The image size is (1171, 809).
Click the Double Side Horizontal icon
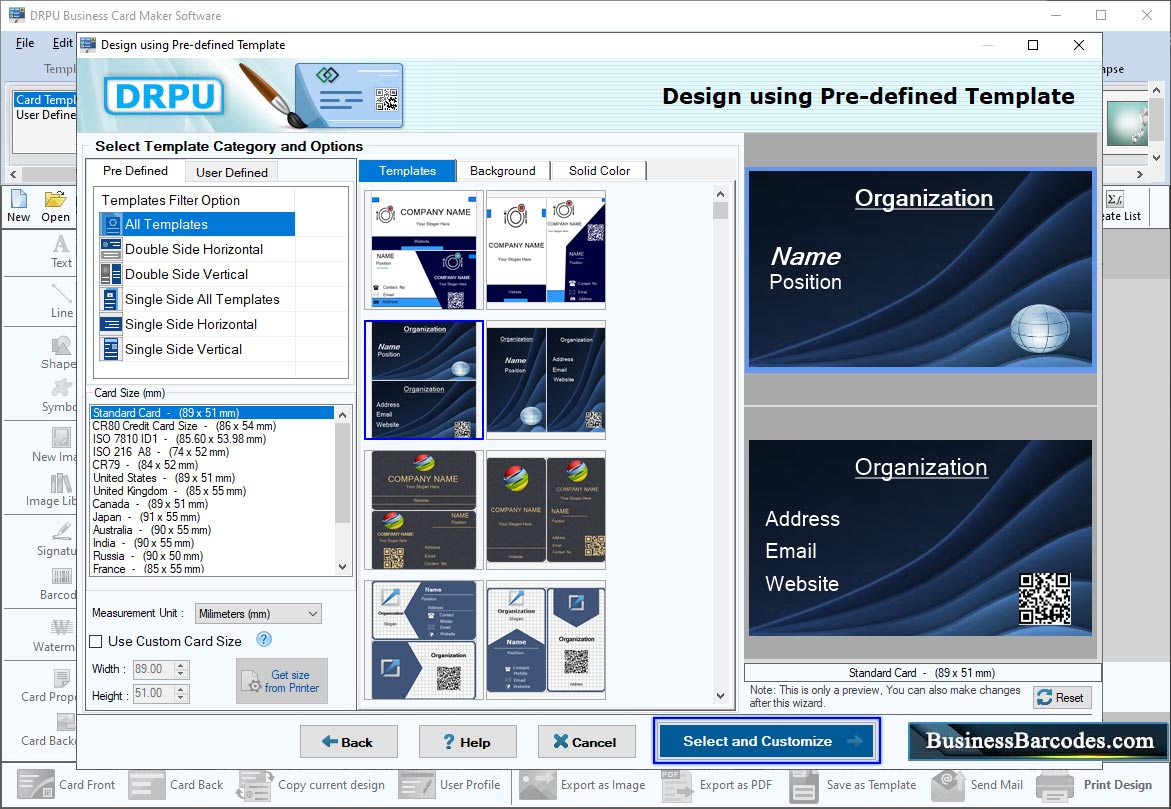(x=111, y=249)
